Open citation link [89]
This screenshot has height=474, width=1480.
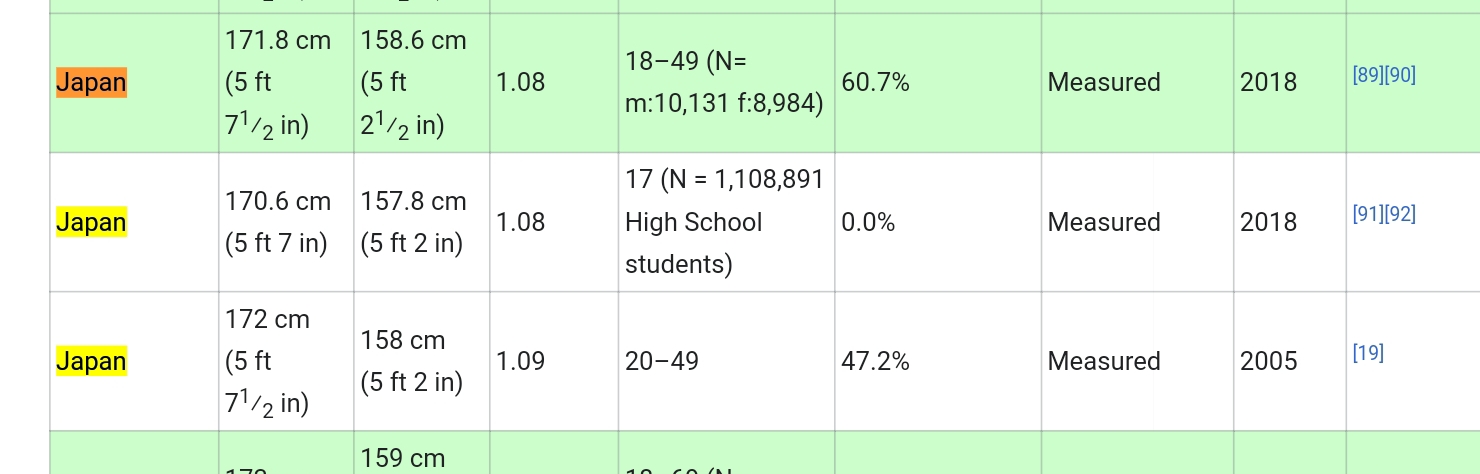click(1367, 75)
